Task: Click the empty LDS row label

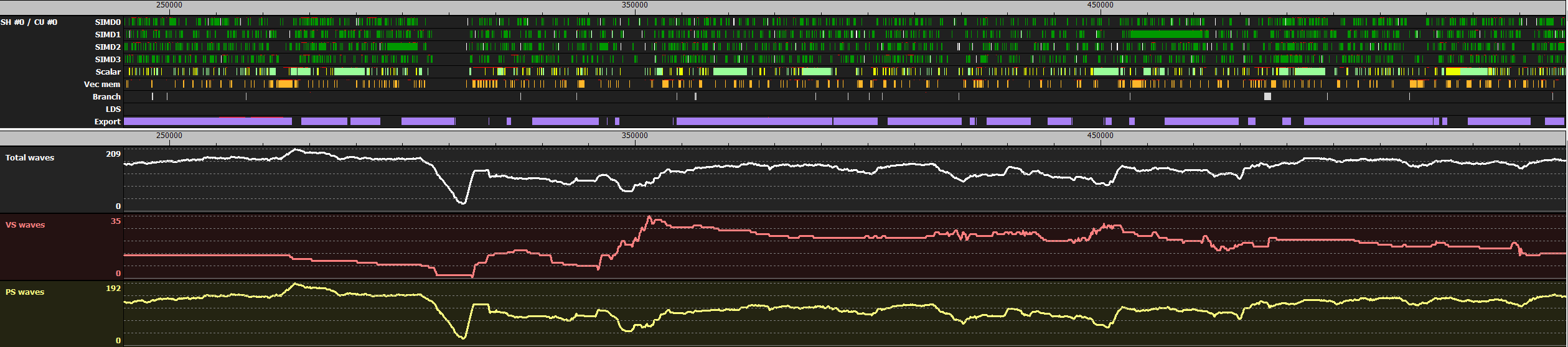Action: 113,109
